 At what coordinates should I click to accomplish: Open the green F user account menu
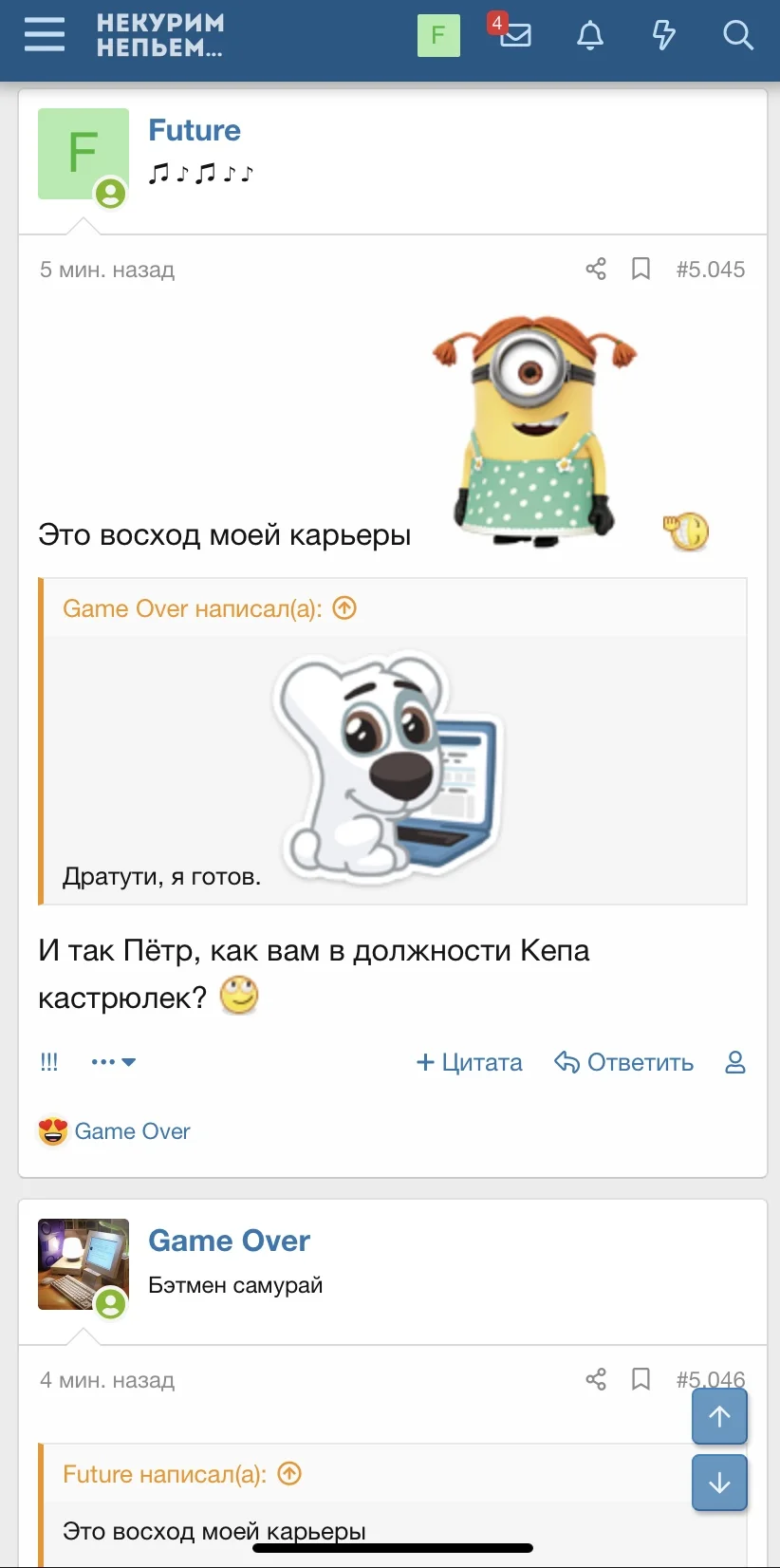click(x=438, y=35)
